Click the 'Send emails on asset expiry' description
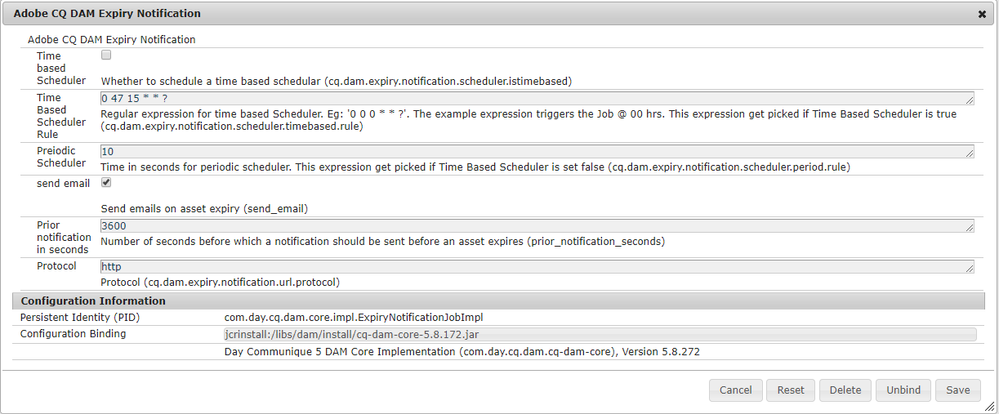The height and width of the screenshot is (414, 999). [x=205, y=209]
